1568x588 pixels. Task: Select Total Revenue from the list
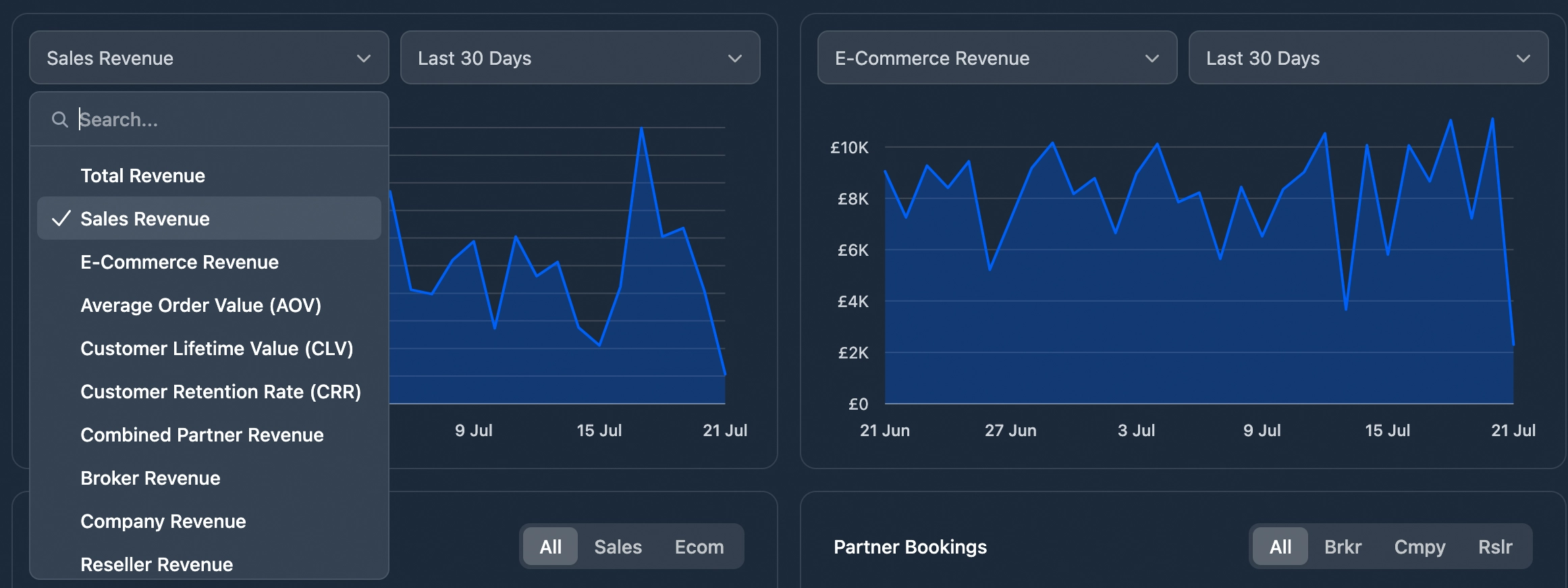[142, 176]
